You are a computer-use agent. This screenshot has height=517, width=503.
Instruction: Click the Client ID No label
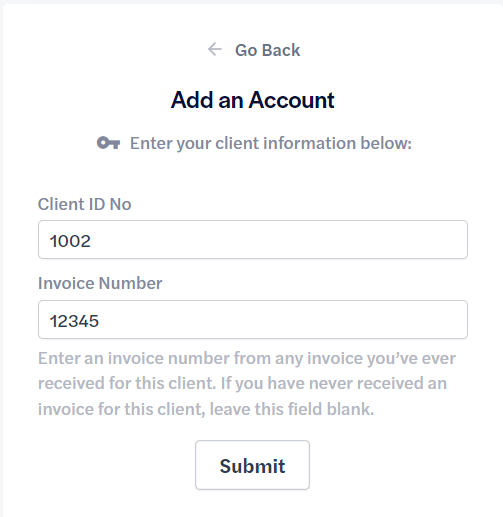coord(85,204)
